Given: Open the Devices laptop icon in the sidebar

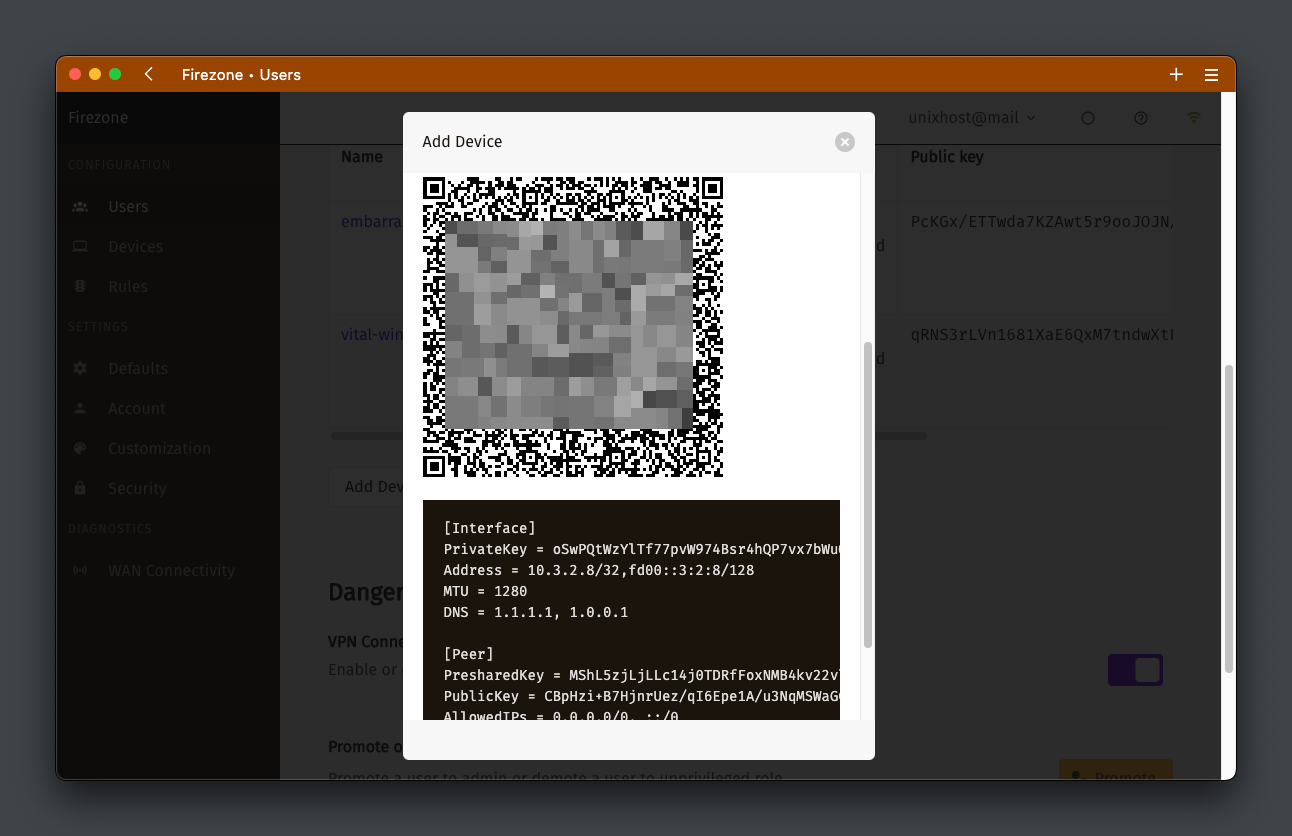Looking at the screenshot, I should click(x=80, y=247).
